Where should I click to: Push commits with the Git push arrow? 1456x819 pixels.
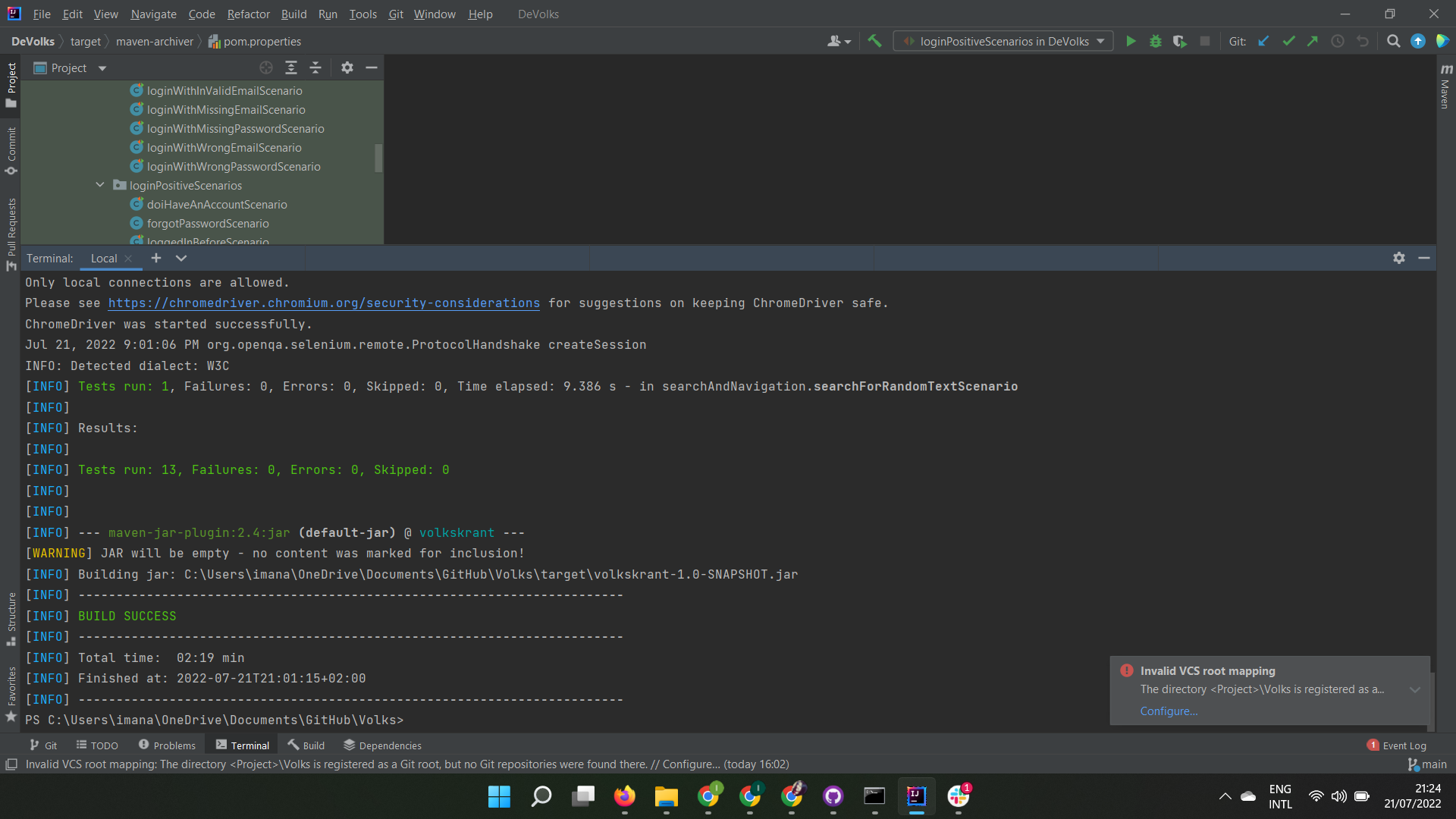[x=1313, y=41]
